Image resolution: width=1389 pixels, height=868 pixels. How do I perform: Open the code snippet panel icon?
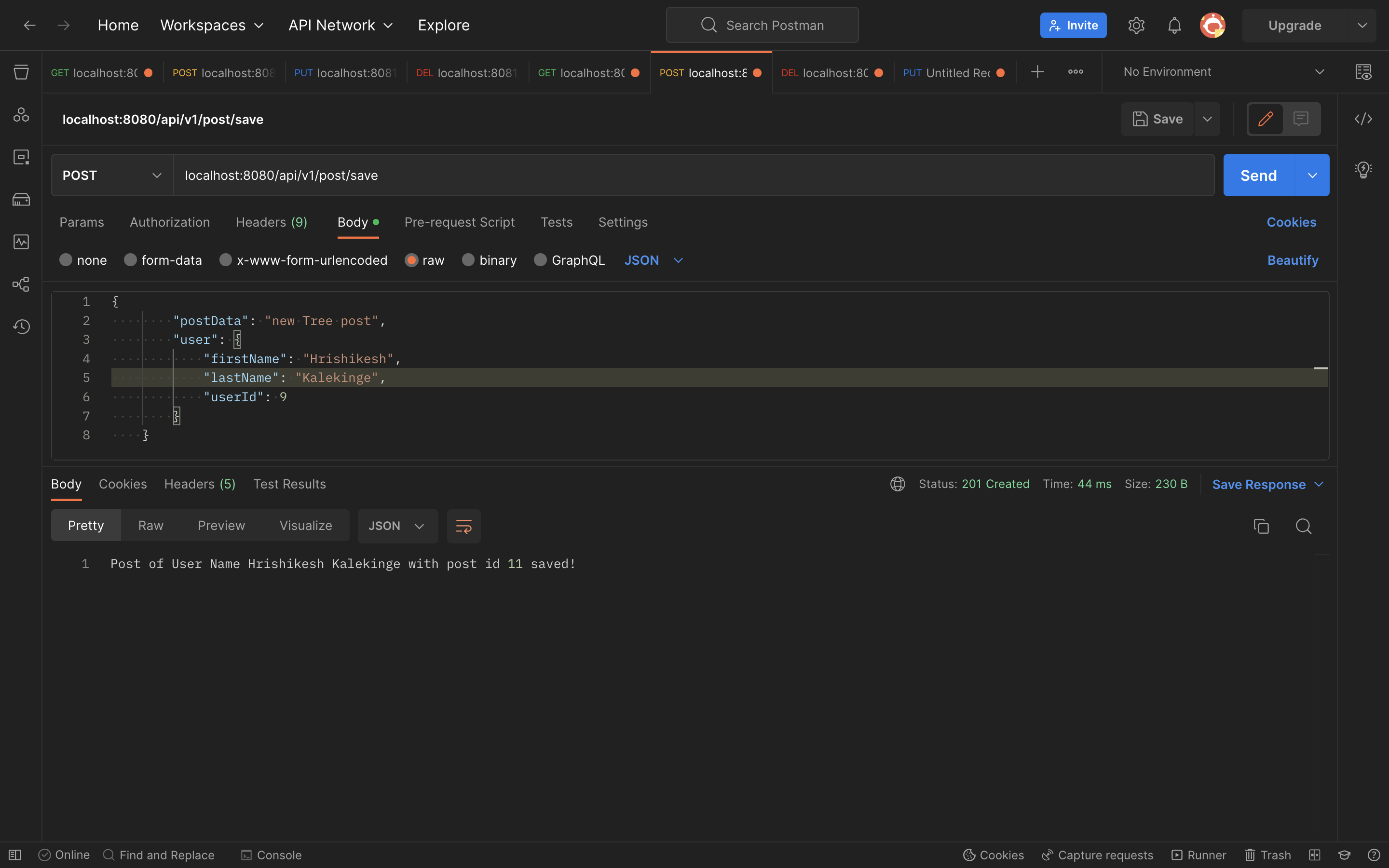click(1363, 119)
